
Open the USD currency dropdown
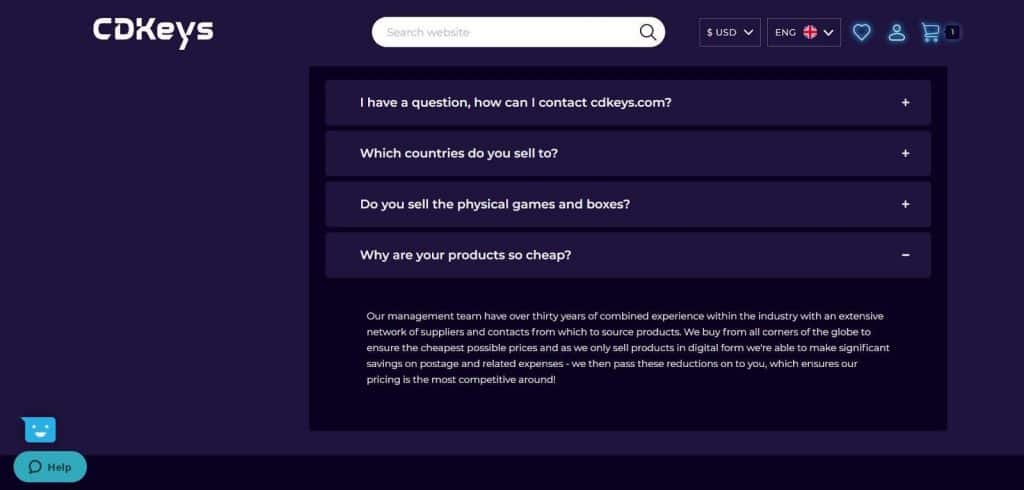[x=730, y=32]
